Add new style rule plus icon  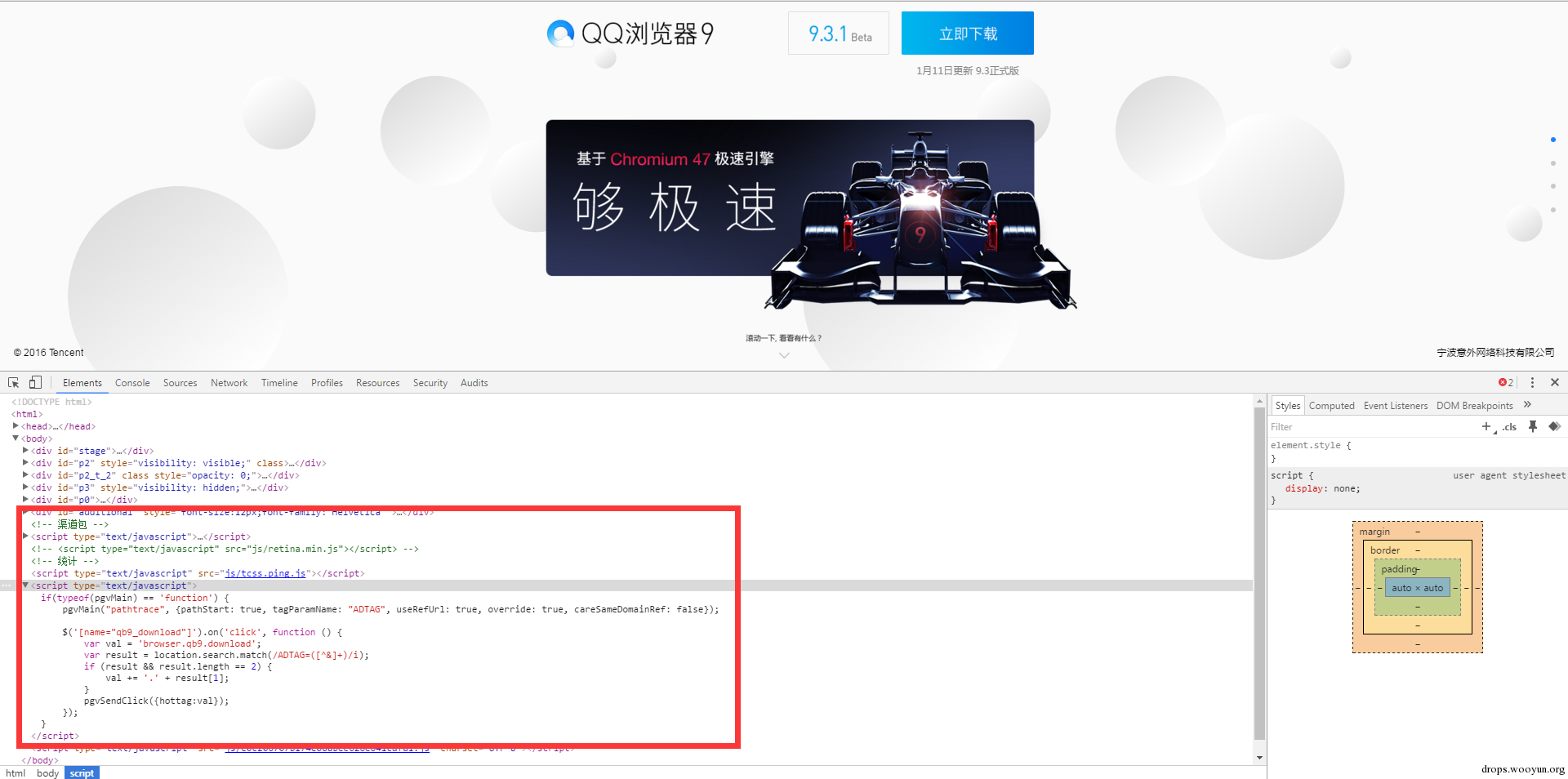point(1486,426)
